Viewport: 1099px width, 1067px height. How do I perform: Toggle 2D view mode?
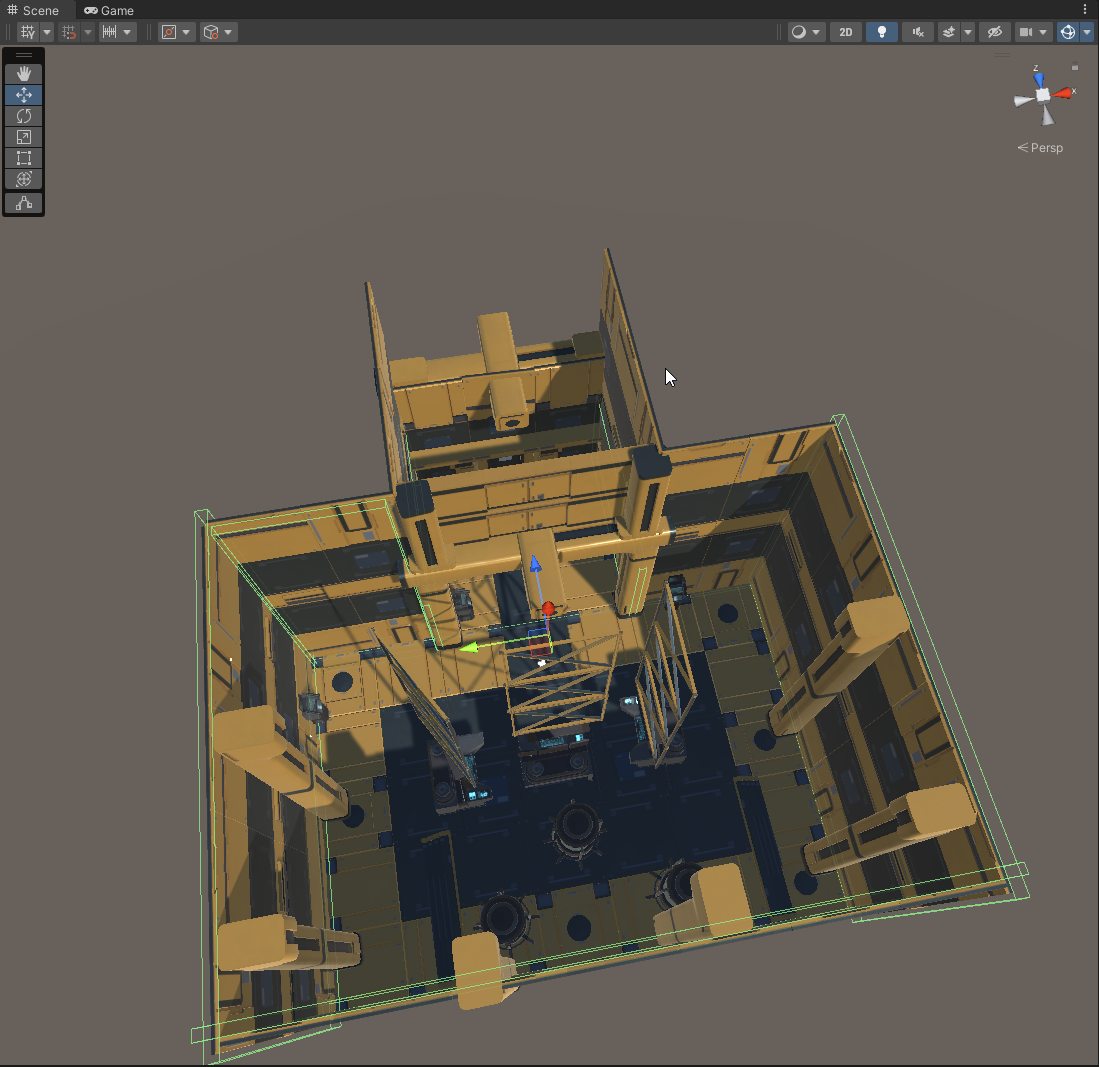pyautogui.click(x=846, y=32)
